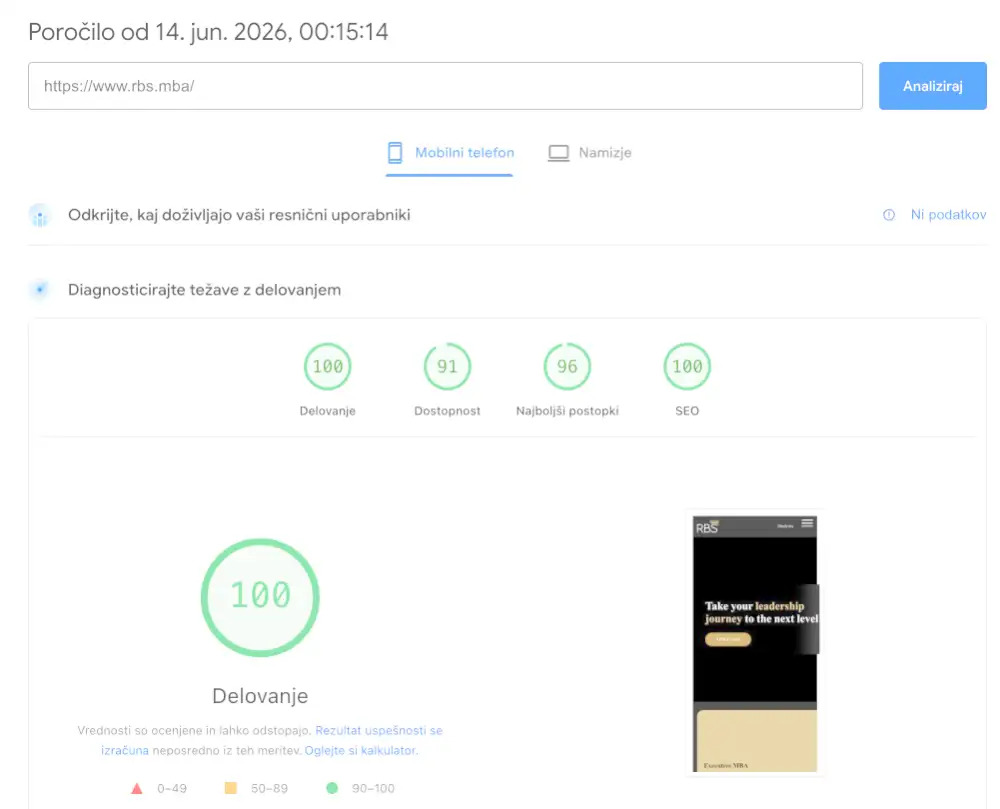Click the URL input field
Image resolution: width=1000 pixels, height=809 pixels.
point(445,86)
